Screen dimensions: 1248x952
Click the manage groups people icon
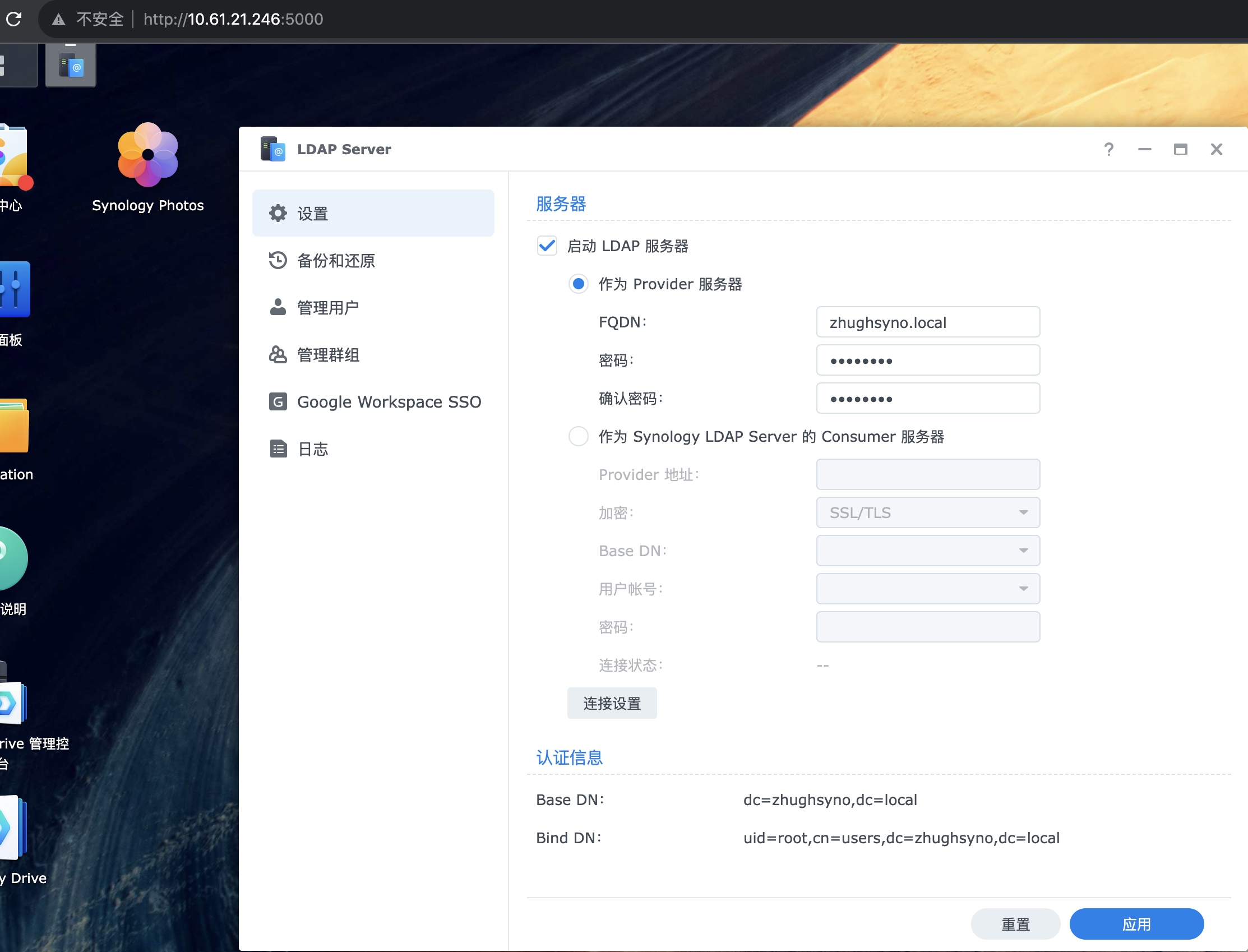click(278, 354)
